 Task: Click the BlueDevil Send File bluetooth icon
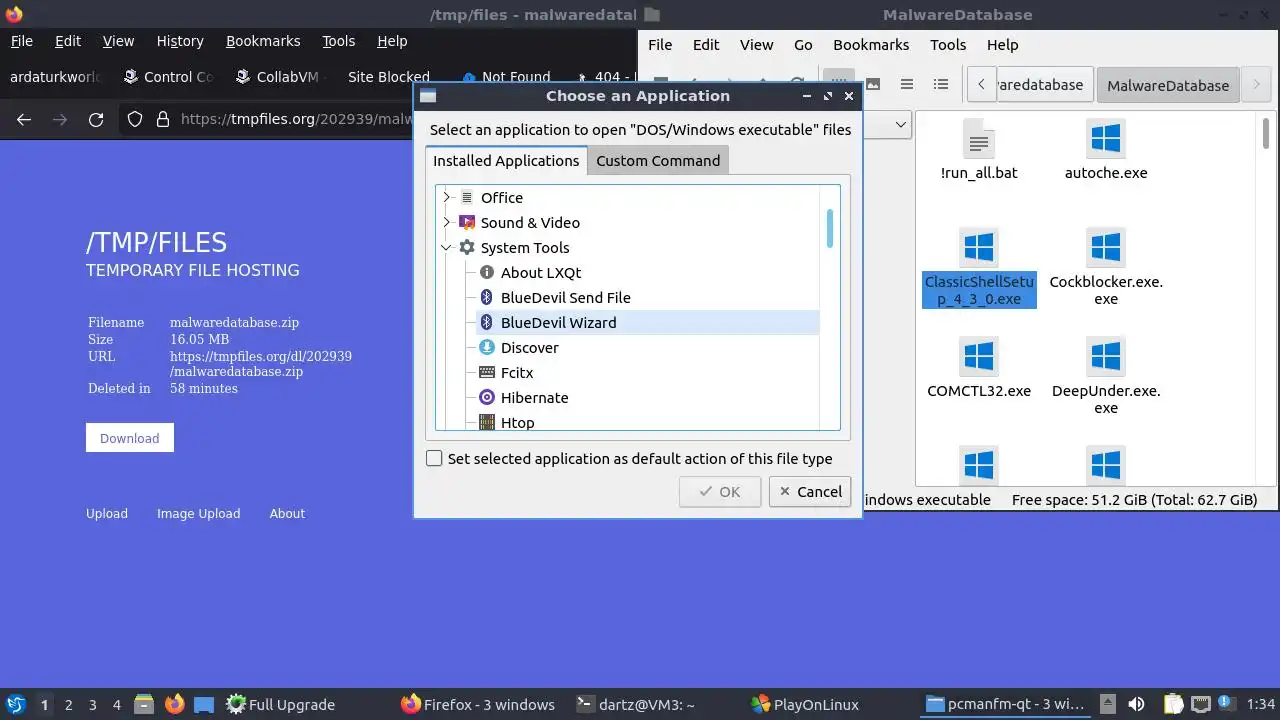pyautogui.click(x=487, y=297)
